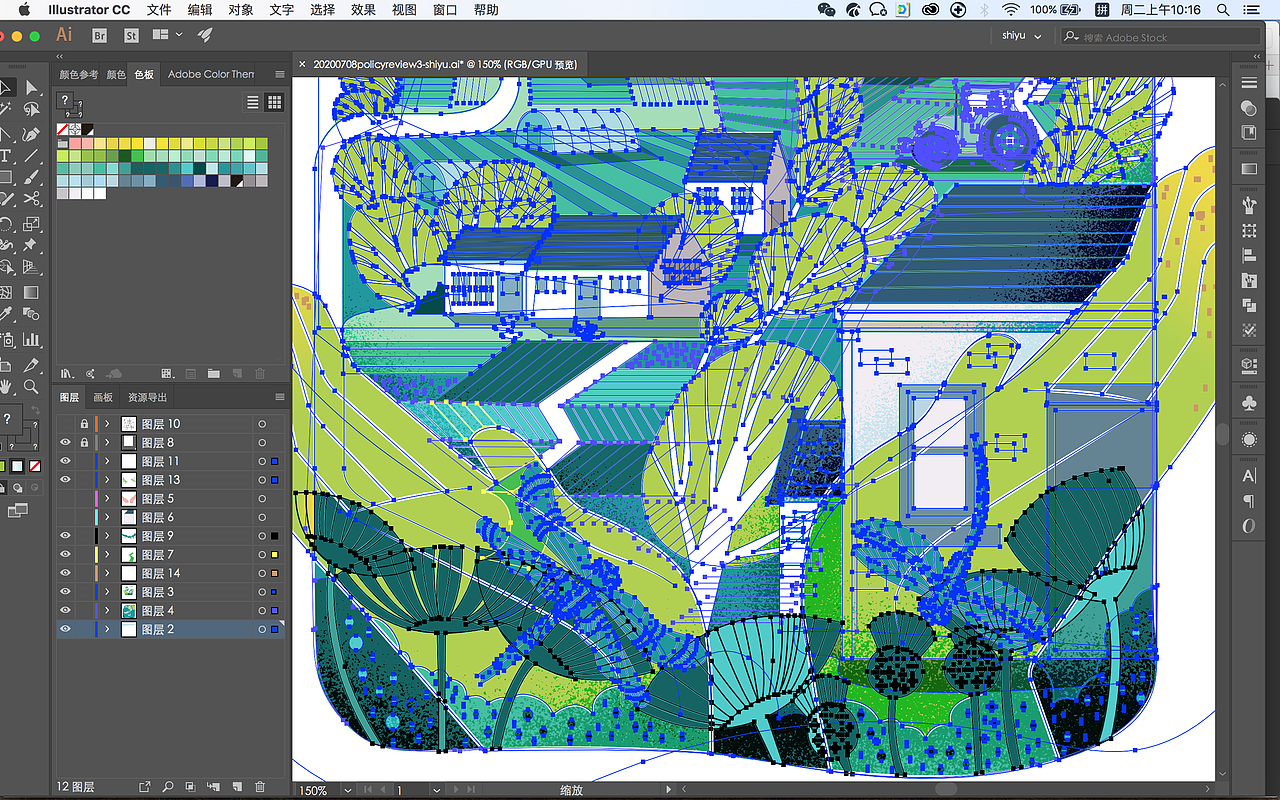Screen dimensions: 1280x800
Task: Select the Zoom magnifier tool
Action: coord(31,386)
